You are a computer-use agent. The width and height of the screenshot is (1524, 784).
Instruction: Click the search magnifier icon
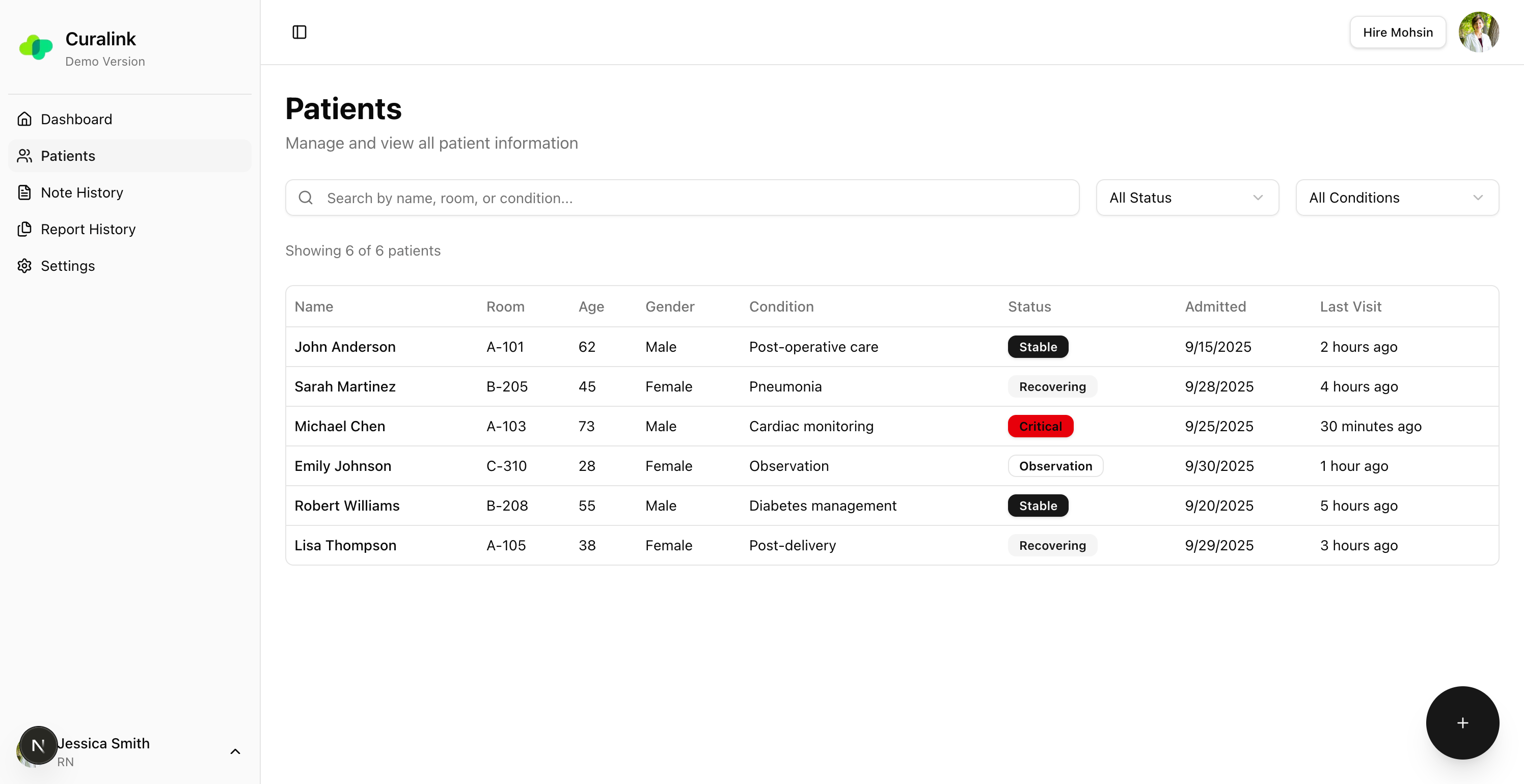click(x=306, y=198)
